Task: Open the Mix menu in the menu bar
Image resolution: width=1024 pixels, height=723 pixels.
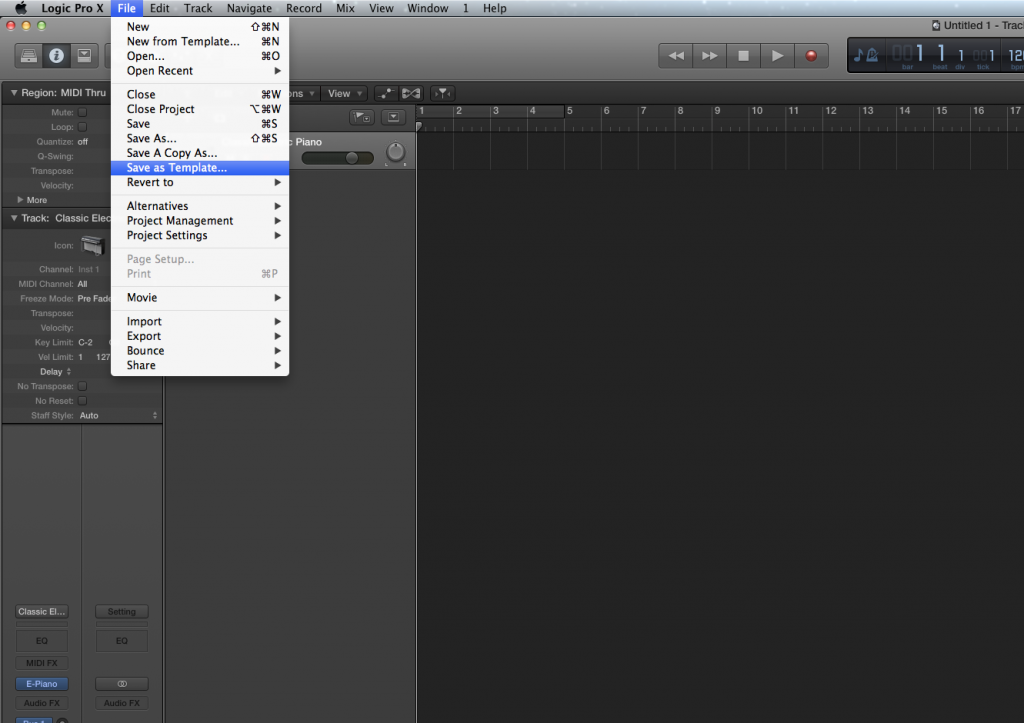Action: click(x=345, y=8)
